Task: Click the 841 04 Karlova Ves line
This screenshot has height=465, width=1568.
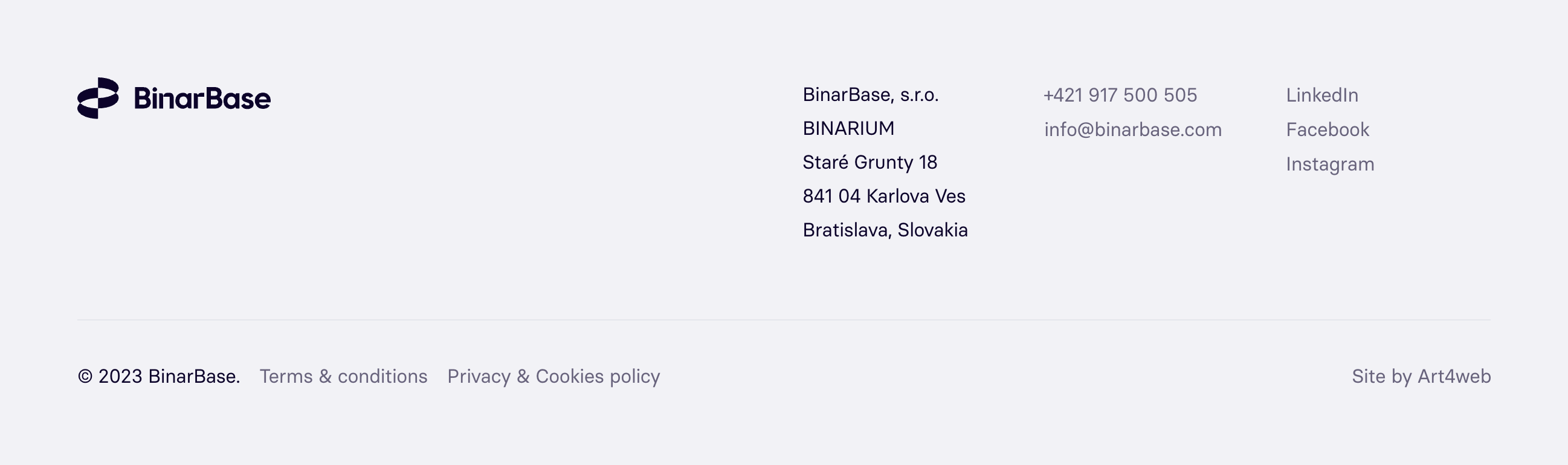Action: tap(883, 197)
